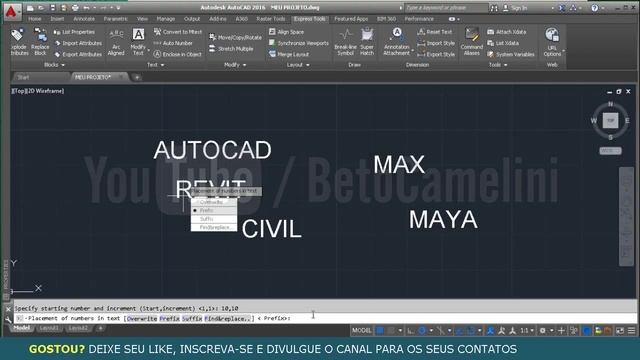Select Prefix option in the popup list
Image resolution: width=640 pixels, height=360 pixels.
214,211
